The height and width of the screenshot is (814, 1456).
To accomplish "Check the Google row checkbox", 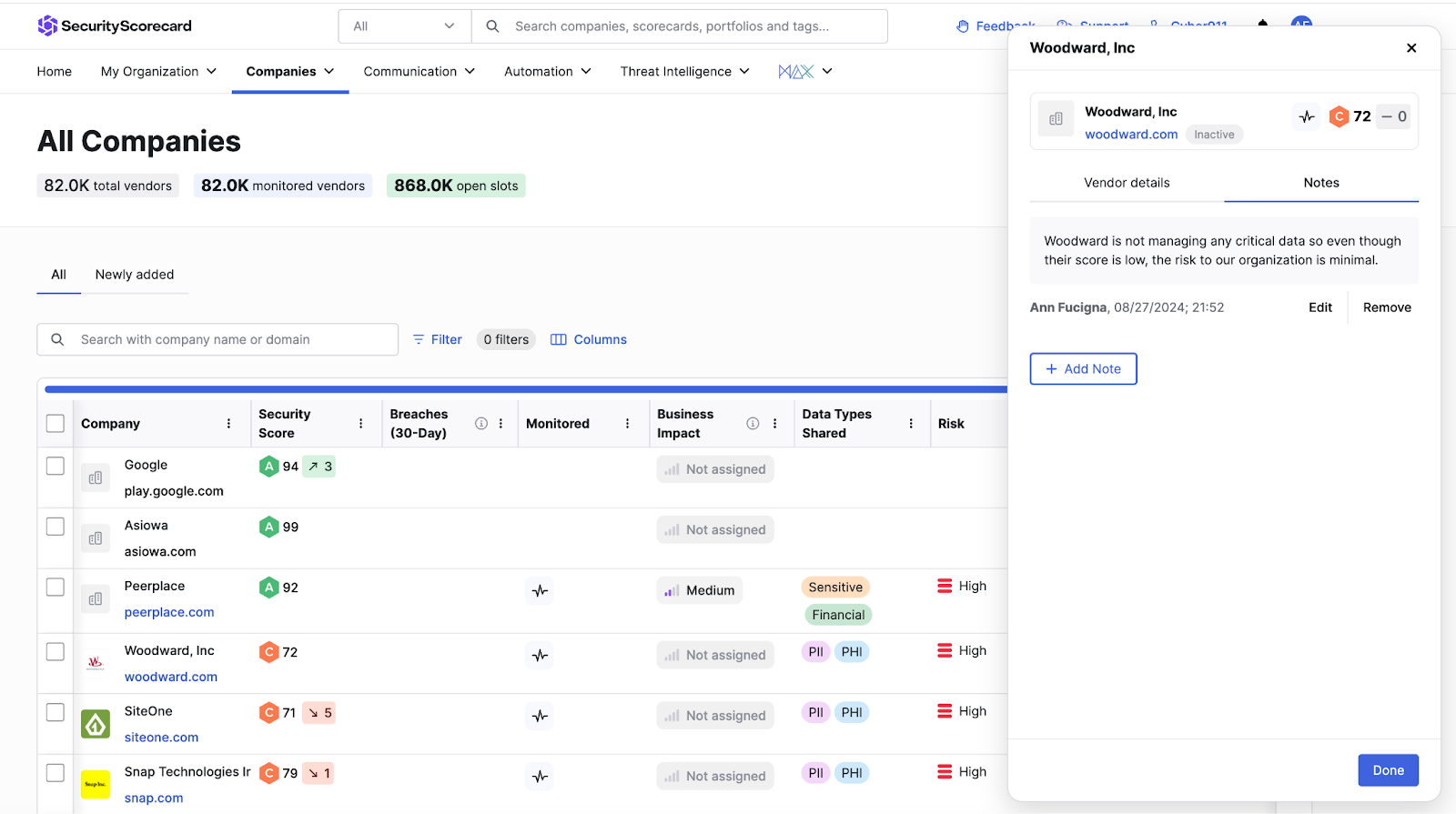I will tap(56, 466).
